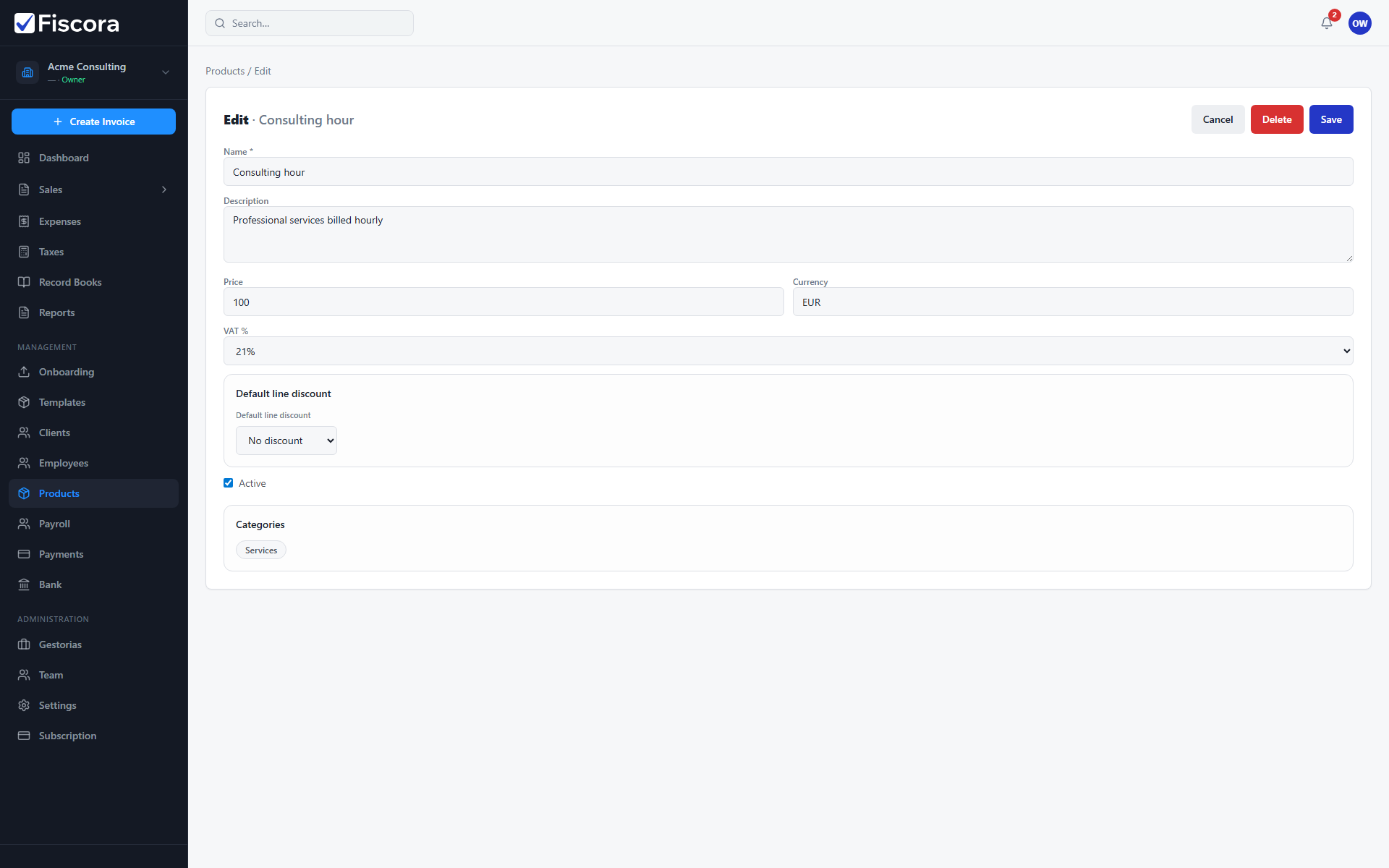The height and width of the screenshot is (868, 1389).
Task: Click the Name input field
Action: 788,171
